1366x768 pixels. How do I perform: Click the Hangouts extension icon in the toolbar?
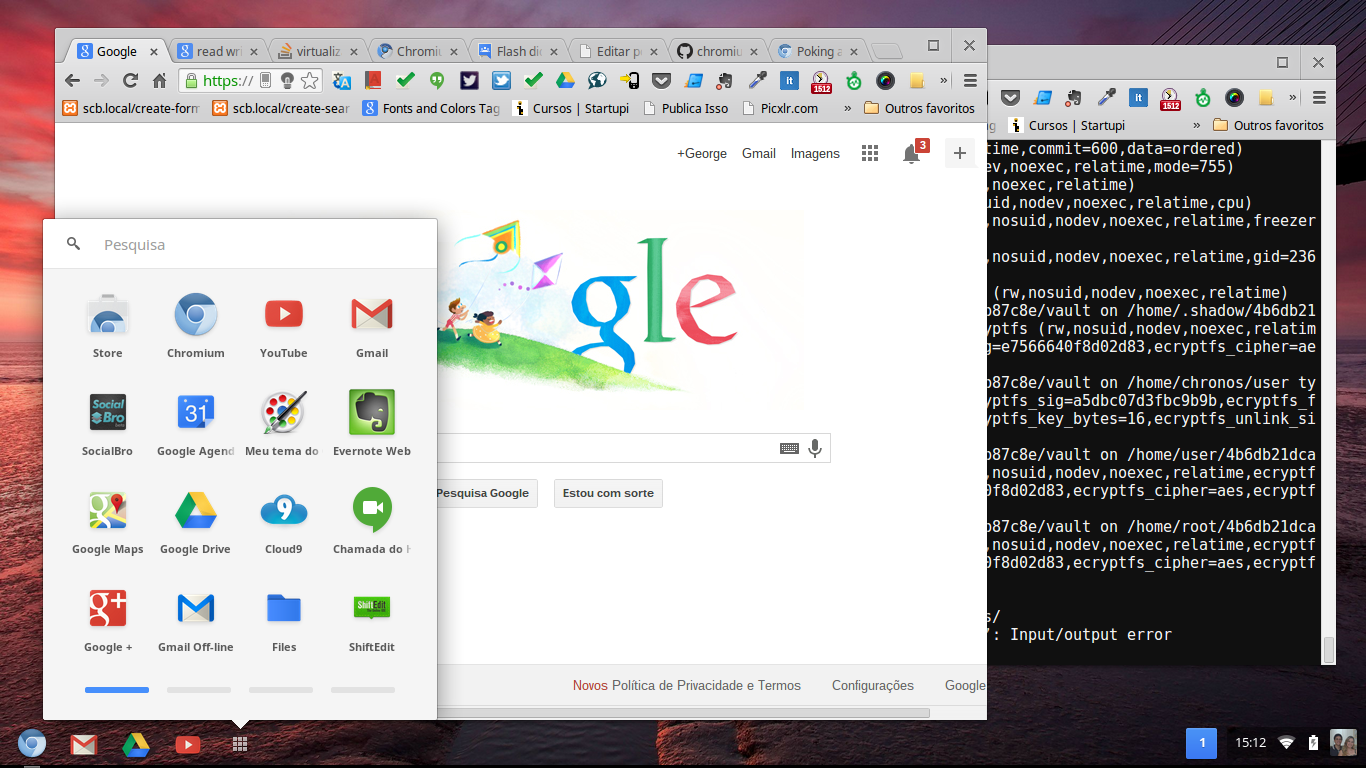pos(437,81)
